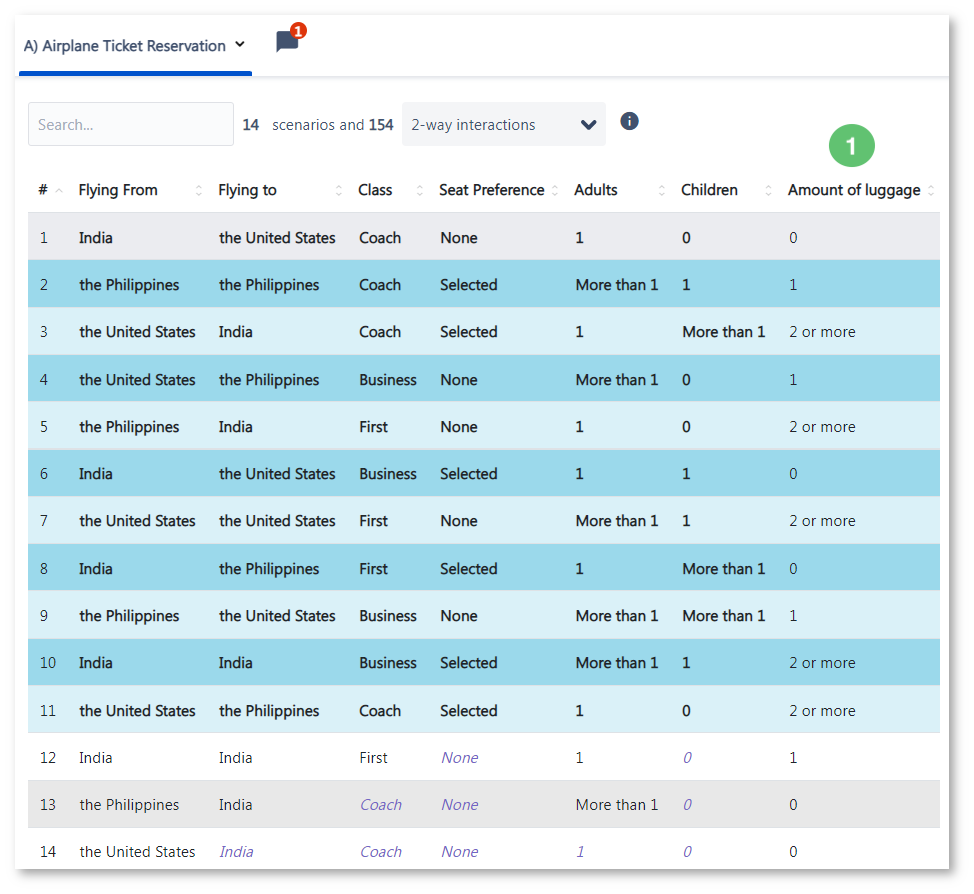Open the 2-way interactions dropdown

[503, 124]
